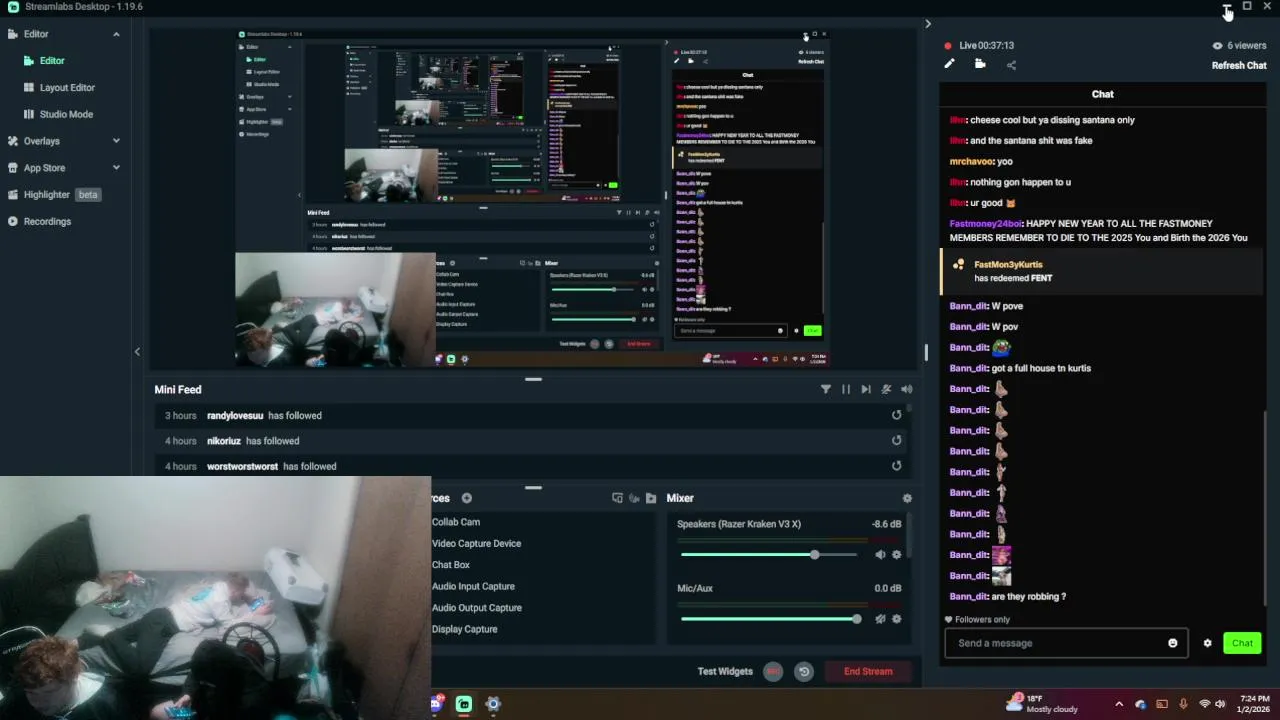Pause the Mini Feed alert queue
Viewport: 1280px width, 720px height.
coord(846,389)
